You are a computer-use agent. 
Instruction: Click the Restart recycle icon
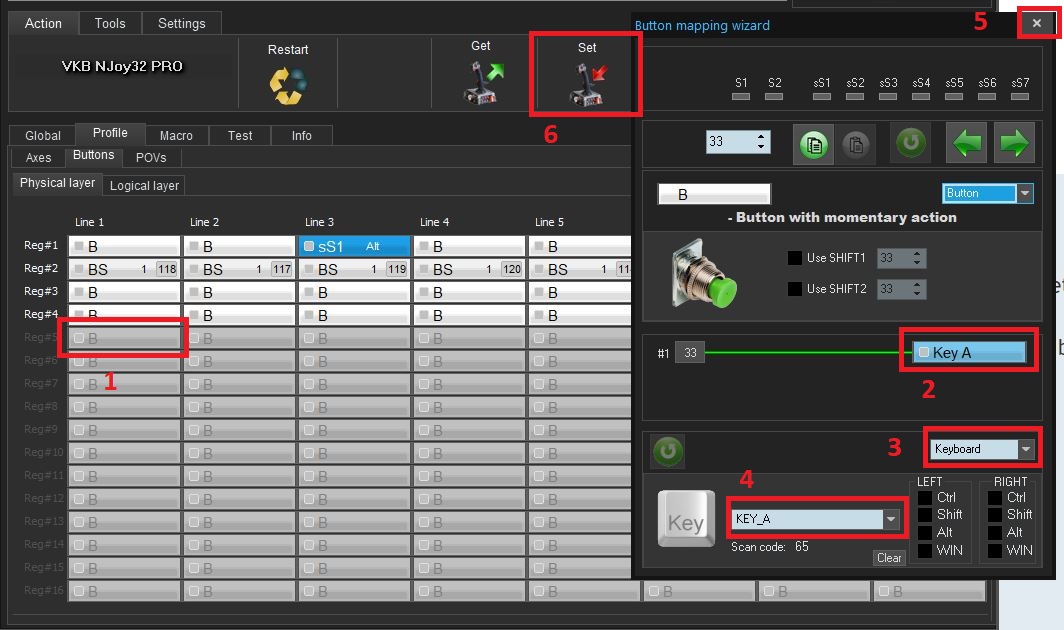tap(288, 86)
